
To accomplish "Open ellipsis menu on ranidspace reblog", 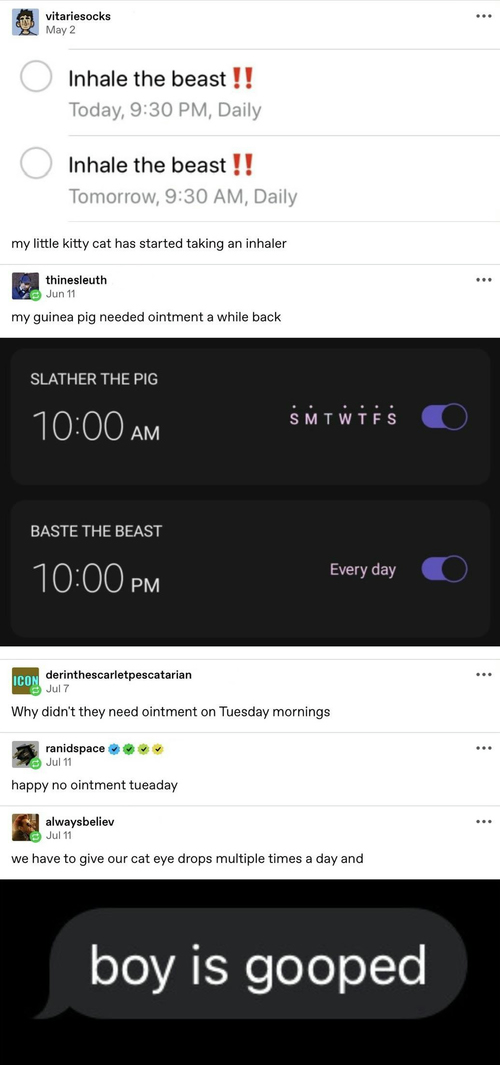I will tap(483, 748).
